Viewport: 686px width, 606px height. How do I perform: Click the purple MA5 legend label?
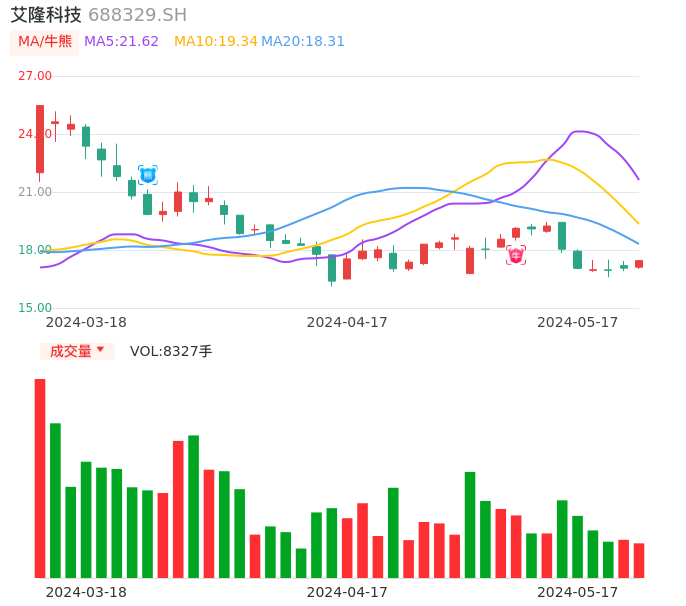(x=122, y=42)
